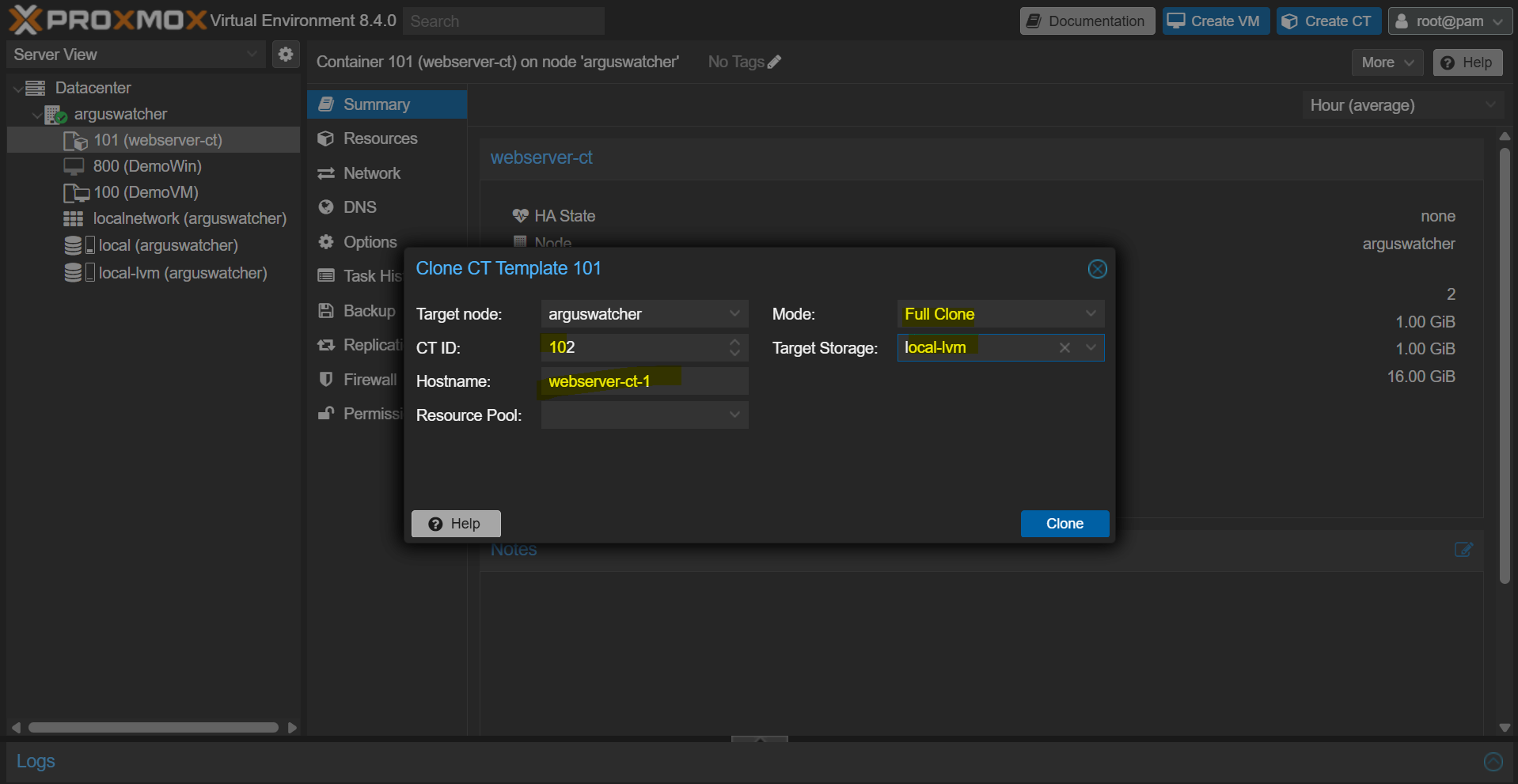This screenshot has width=1518, height=784.
Task: Open Server View gear settings
Action: tap(286, 54)
